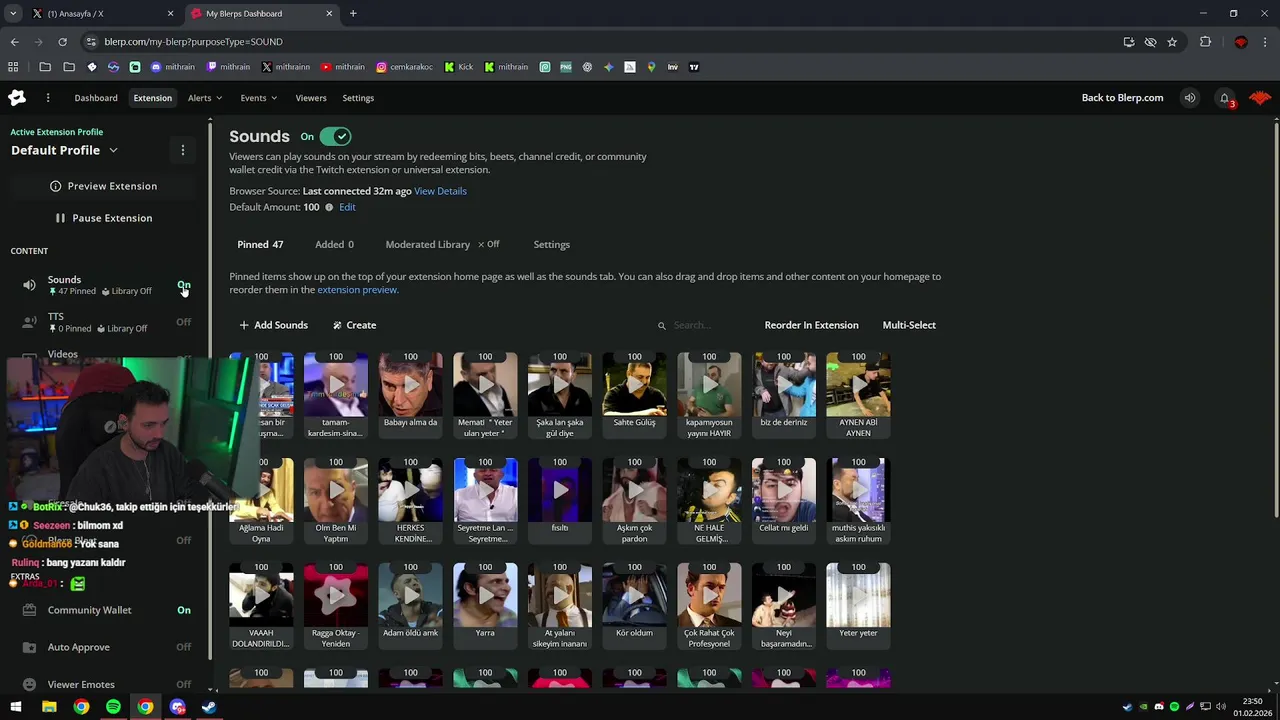Play the Sahte Gülüş sound thumbnail
The width and height of the screenshot is (1280, 720).
(x=634, y=384)
